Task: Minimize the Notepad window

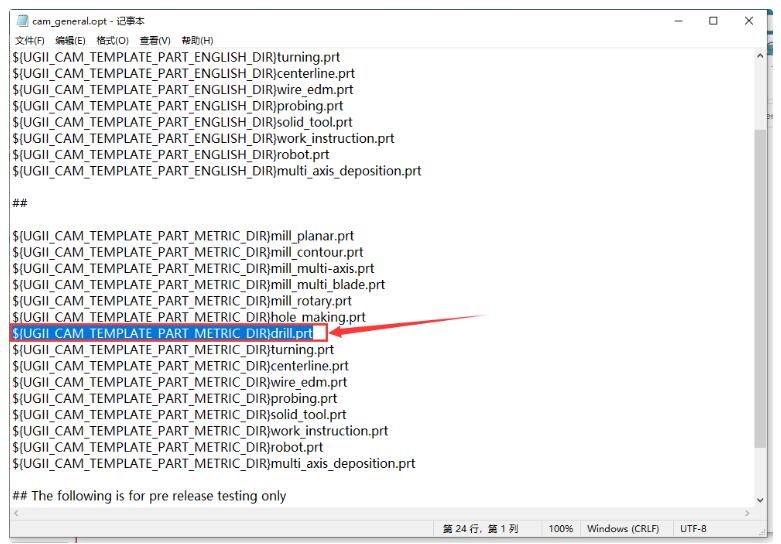Action: [x=679, y=21]
